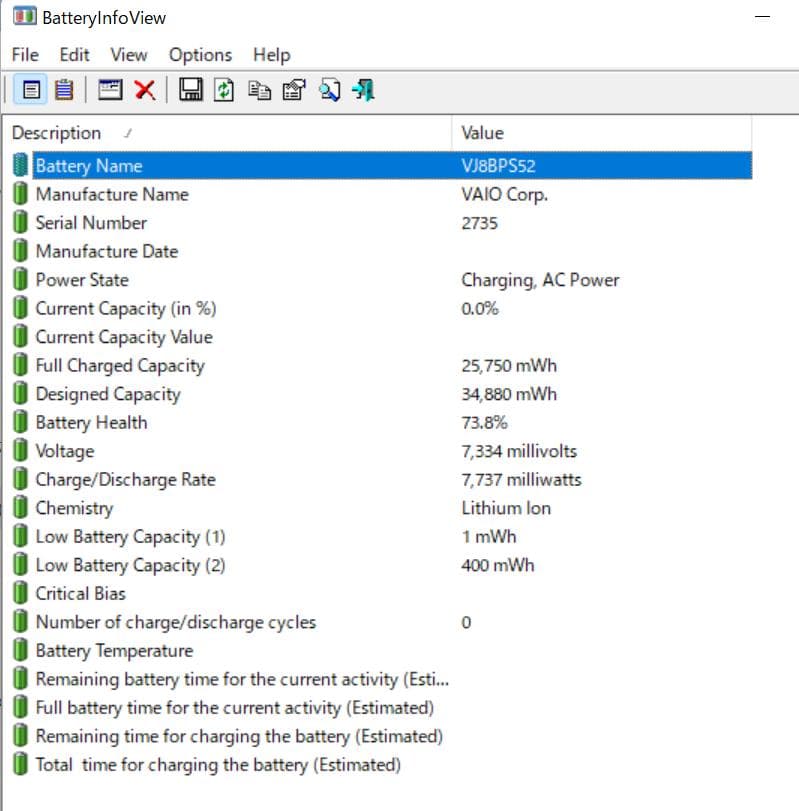Click the '73.8%' battery health value

(x=484, y=423)
